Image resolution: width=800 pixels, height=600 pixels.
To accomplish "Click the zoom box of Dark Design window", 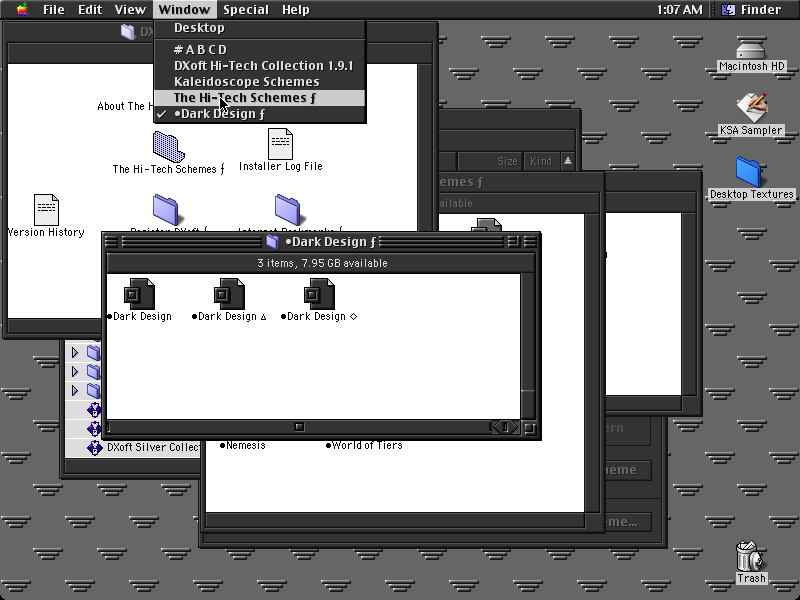I will [x=513, y=241].
